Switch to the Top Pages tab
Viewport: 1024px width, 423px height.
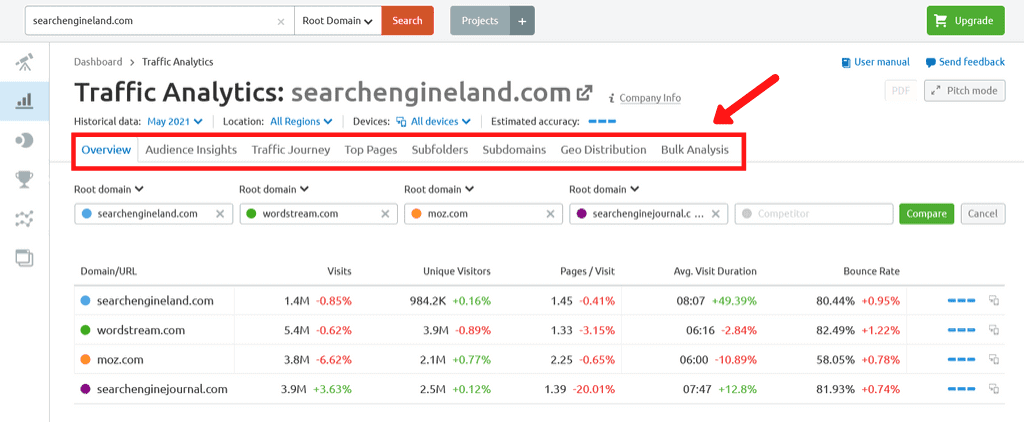tap(371, 149)
